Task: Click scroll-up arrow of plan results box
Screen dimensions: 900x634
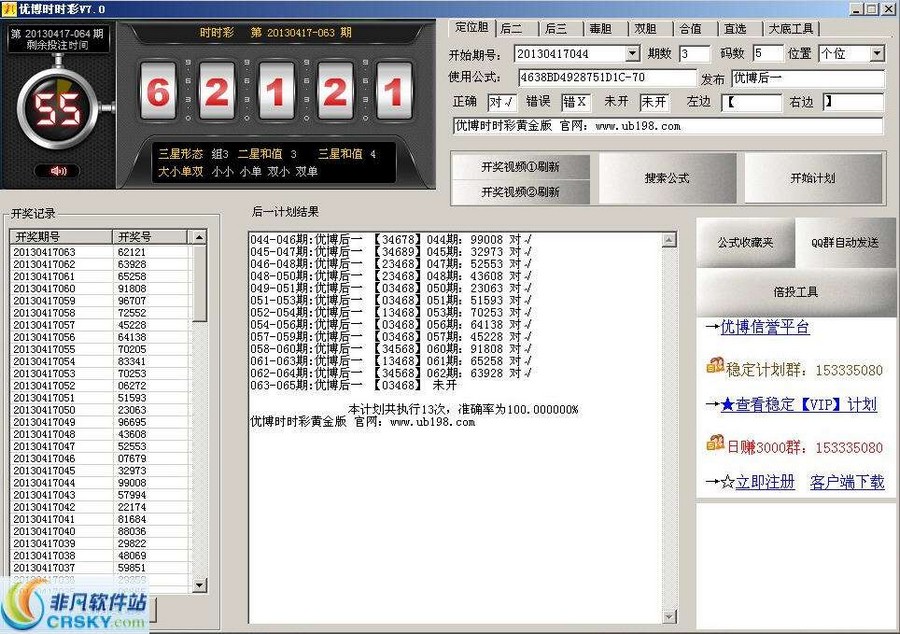Action: 669,240
